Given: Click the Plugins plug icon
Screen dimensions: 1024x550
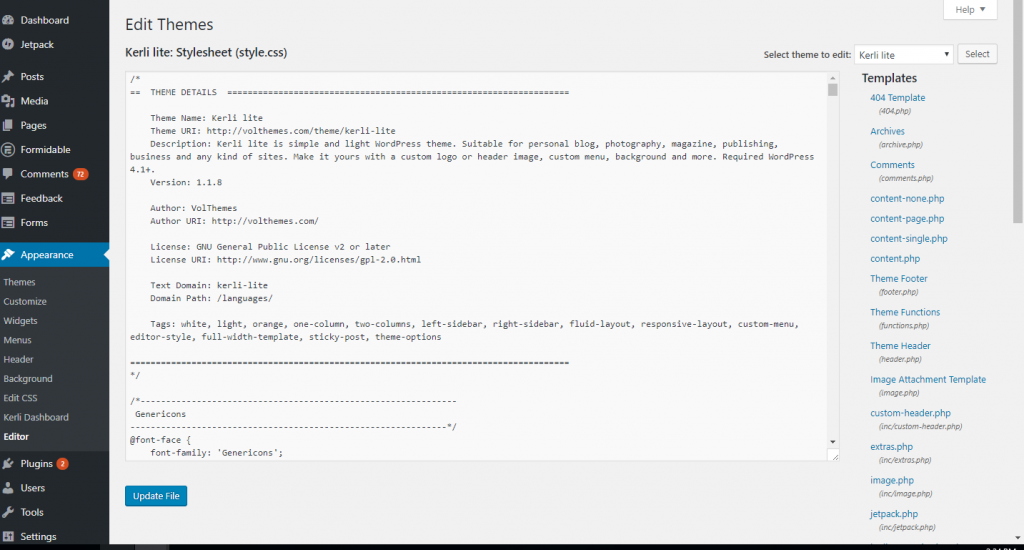Looking at the screenshot, I should (8, 463).
